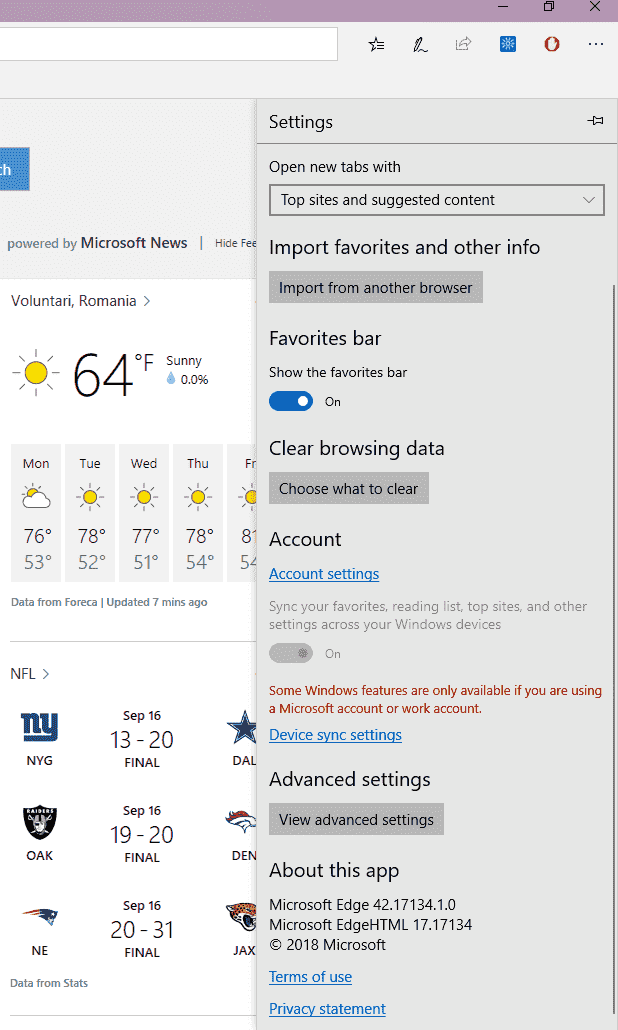Click the 0.0% precipitation value
Screen dimensions: 618x1030
coord(194,379)
